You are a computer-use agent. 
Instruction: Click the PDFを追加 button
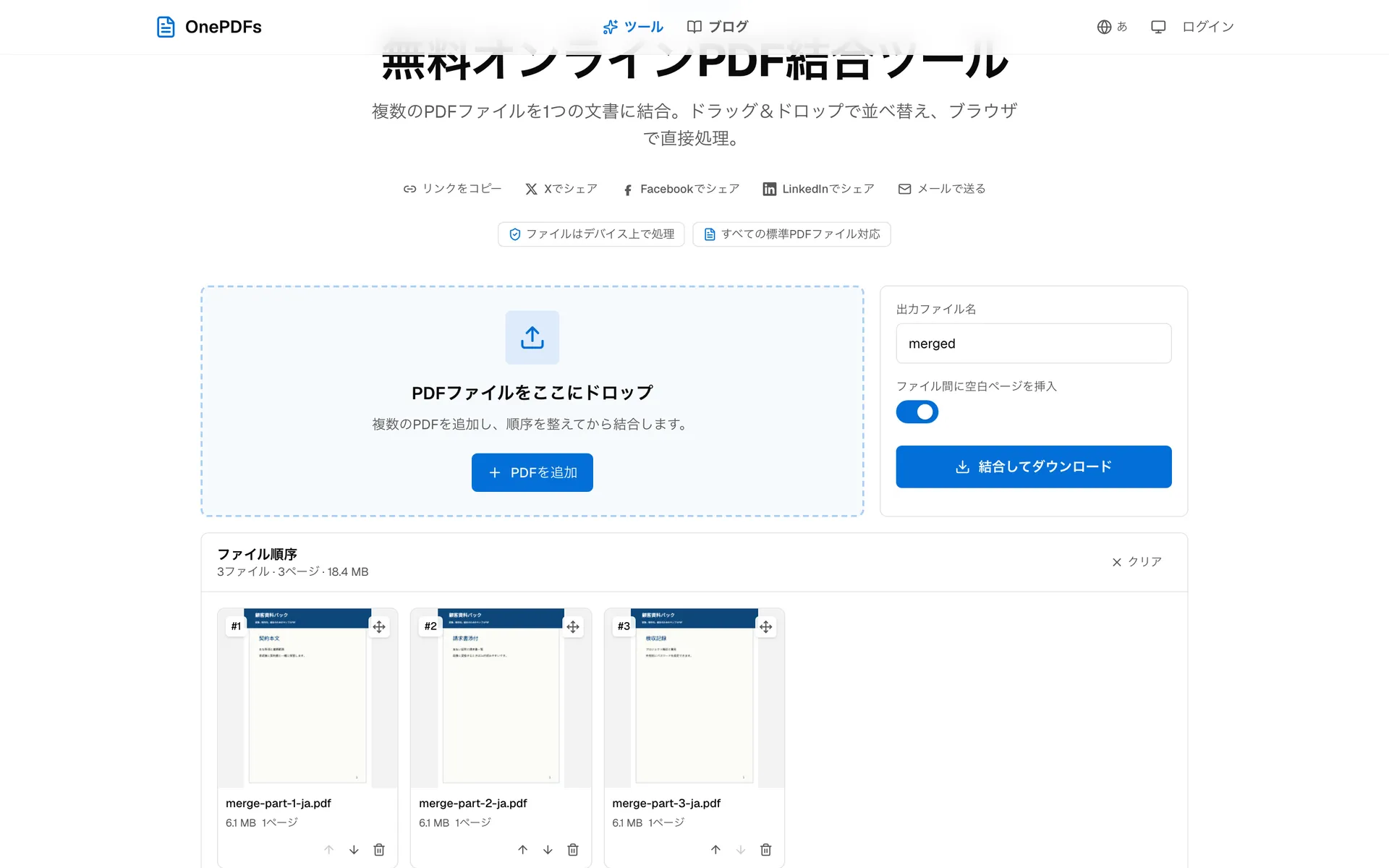click(532, 472)
